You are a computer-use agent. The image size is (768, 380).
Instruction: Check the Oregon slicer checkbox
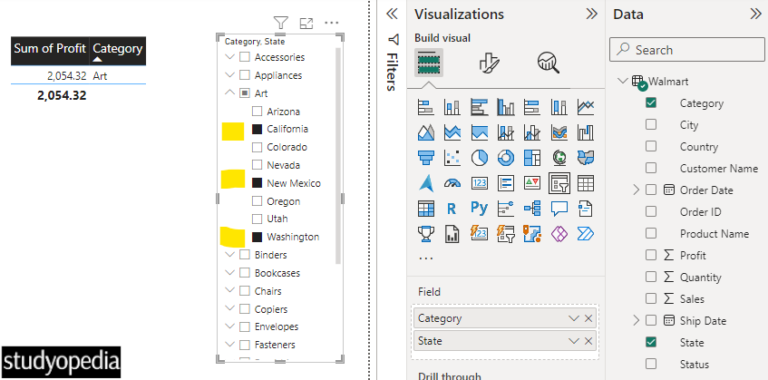[x=257, y=201]
